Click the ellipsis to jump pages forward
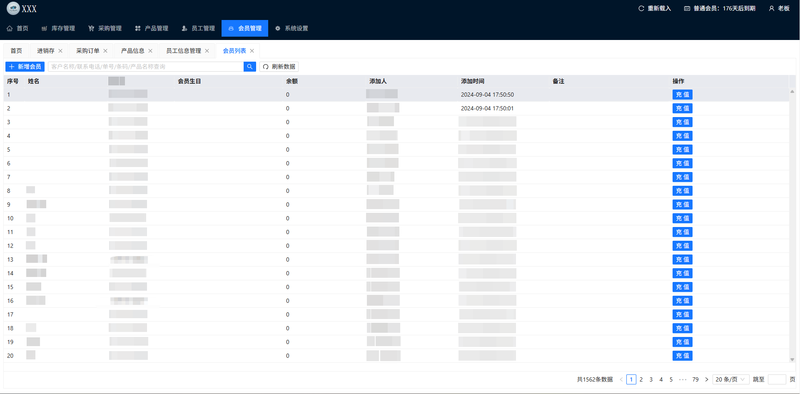800x394 pixels. [x=683, y=379]
